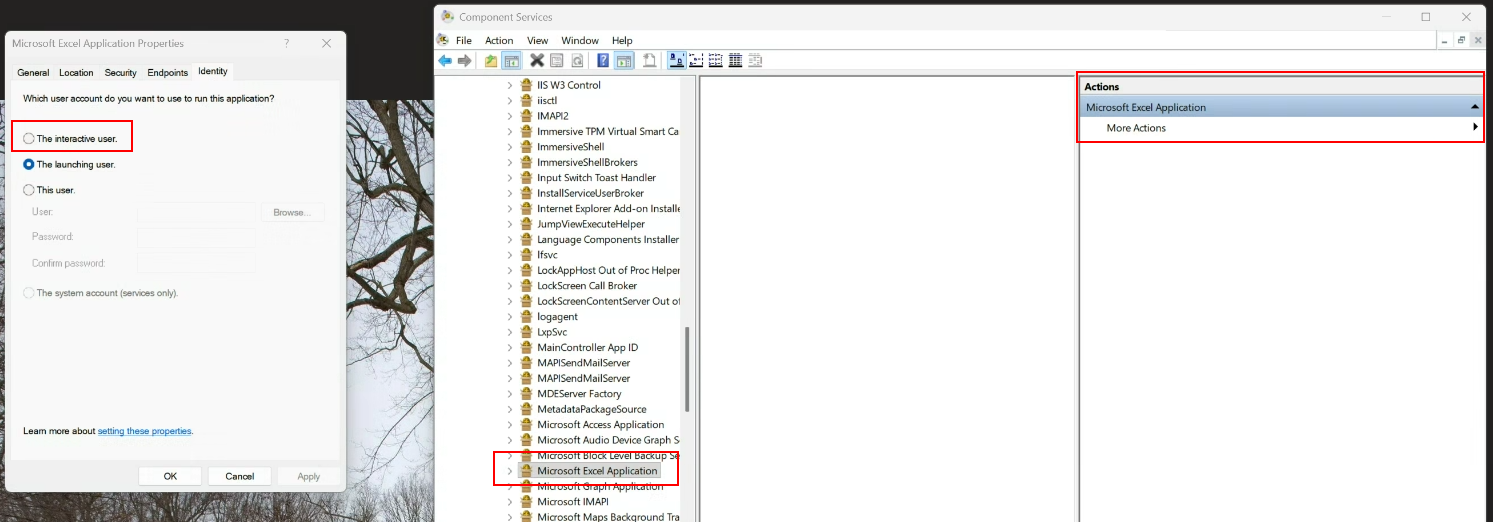1493x522 pixels.
Task: Click the blue Help question mark toolbar icon
Action: click(604, 61)
